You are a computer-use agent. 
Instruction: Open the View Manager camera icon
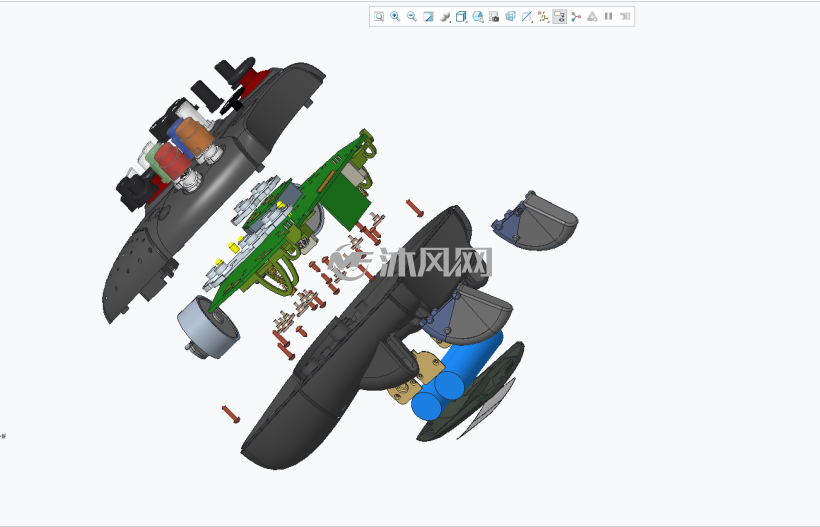tap(494, 17)
